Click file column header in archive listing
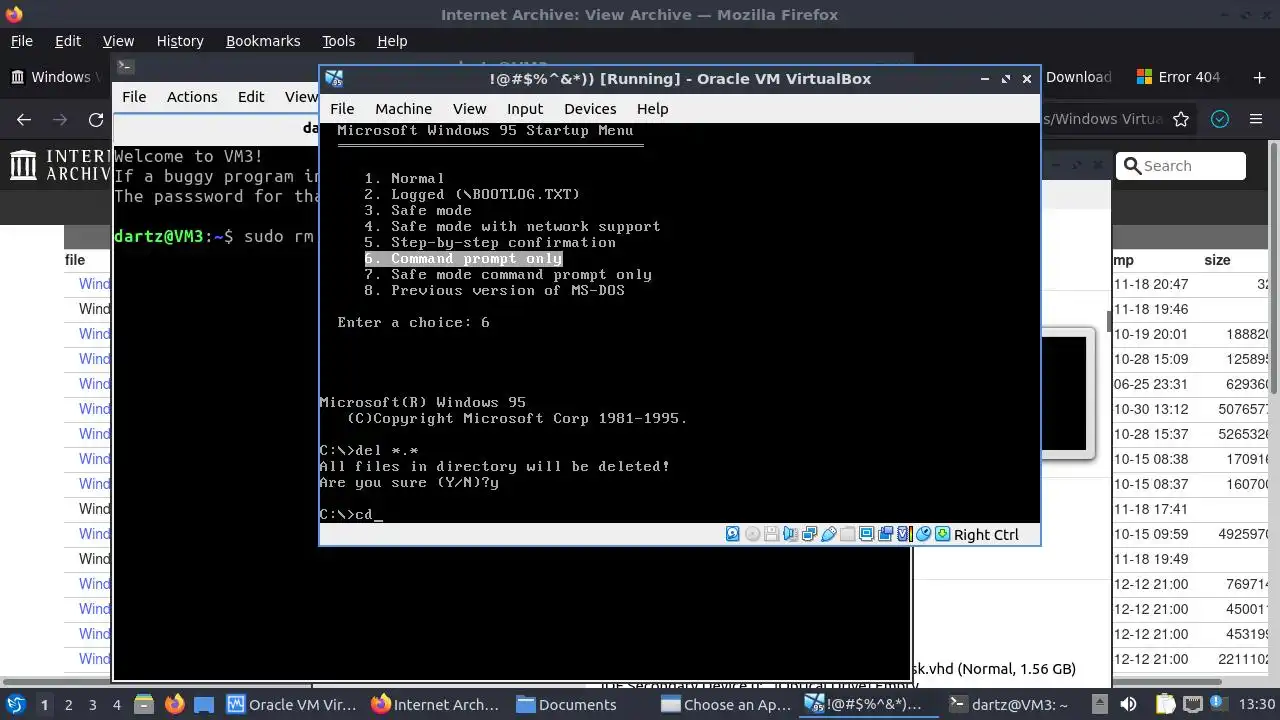The image size is (1280, 720). click(x=75, y=260)
